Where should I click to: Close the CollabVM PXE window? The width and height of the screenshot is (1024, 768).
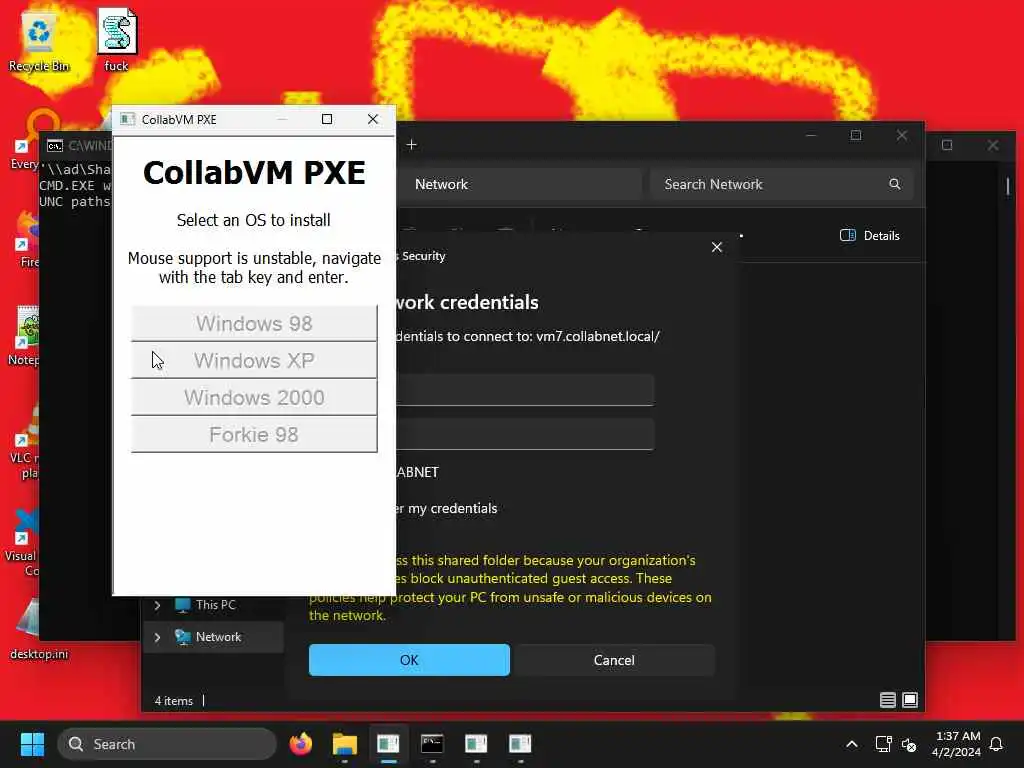[x=373, y=119]
